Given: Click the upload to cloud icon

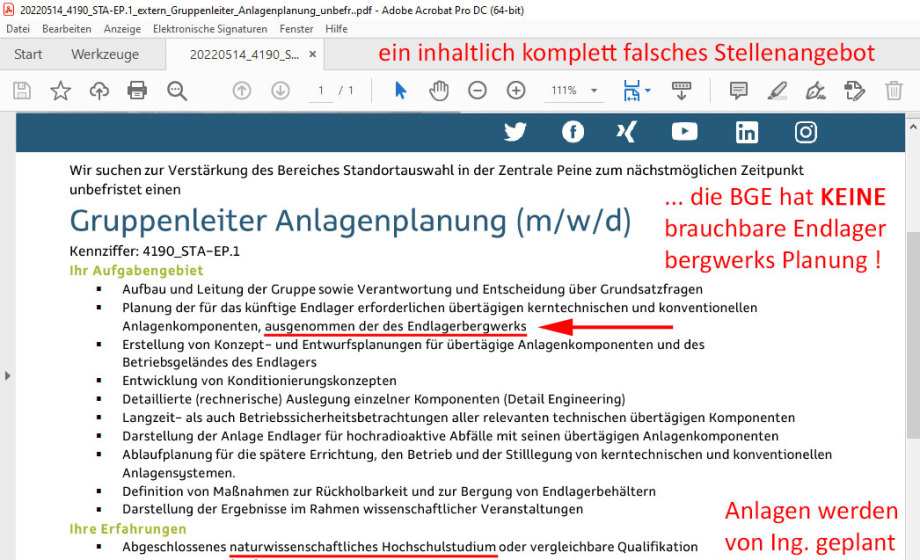Looking at the screenshot, I should coord(99,91).
